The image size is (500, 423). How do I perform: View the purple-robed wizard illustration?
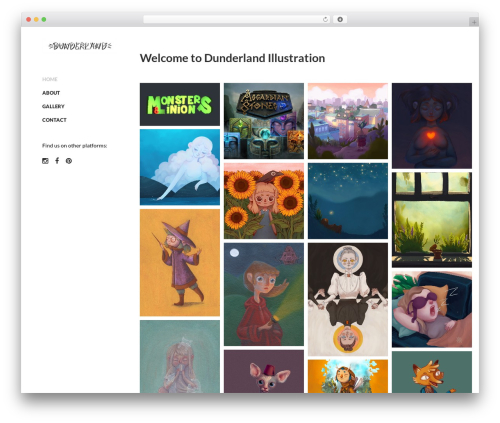click(x=180, y=262)
